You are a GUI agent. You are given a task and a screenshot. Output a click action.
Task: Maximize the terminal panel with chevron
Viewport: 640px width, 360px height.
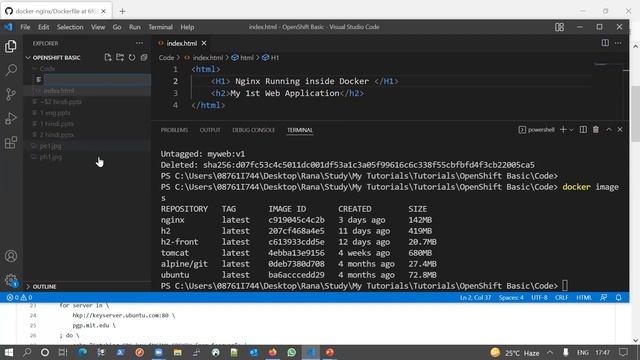[x=609, y=130]
